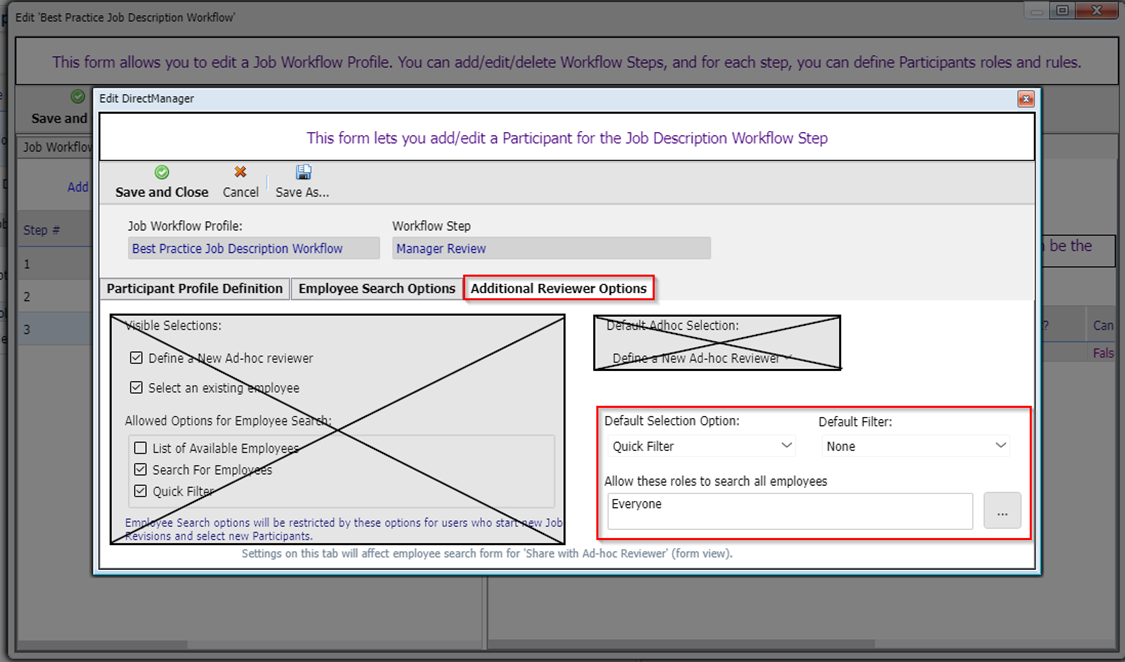Toggle Define a New Ad-hoc reviewer checkbox

click(137, 358)
